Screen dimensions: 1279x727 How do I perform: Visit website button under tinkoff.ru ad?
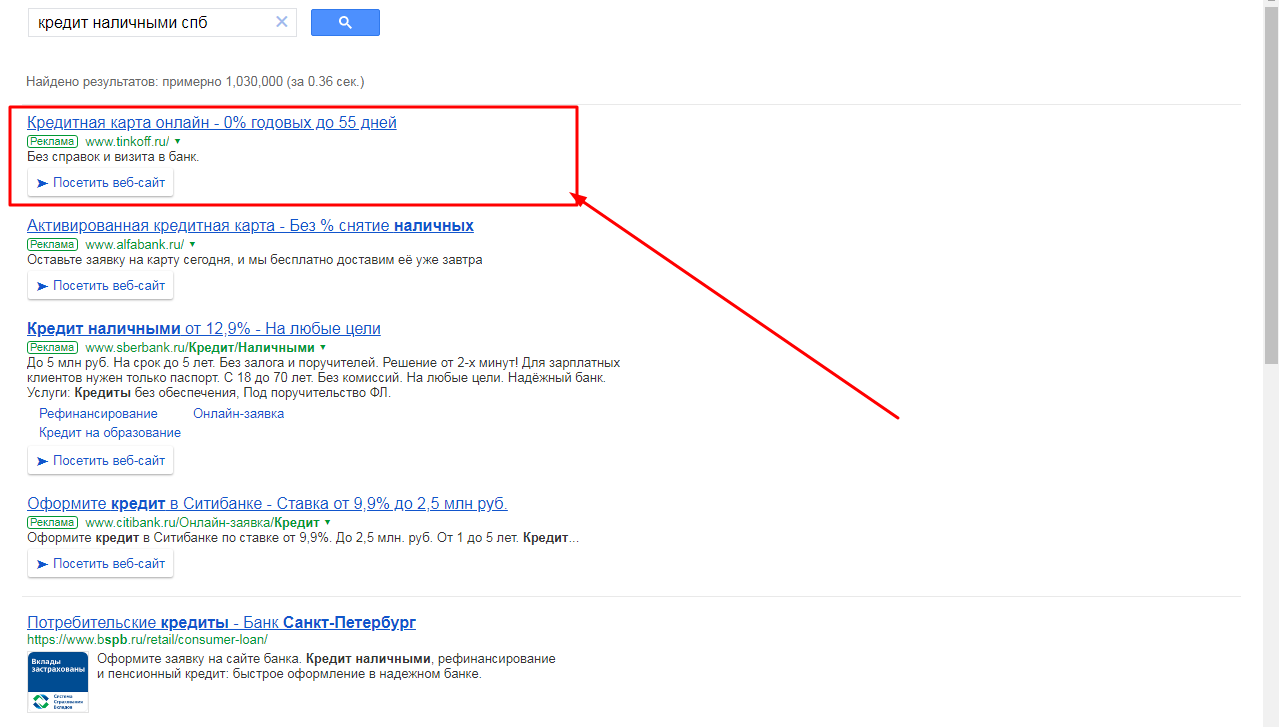click(x=100, y=183)
